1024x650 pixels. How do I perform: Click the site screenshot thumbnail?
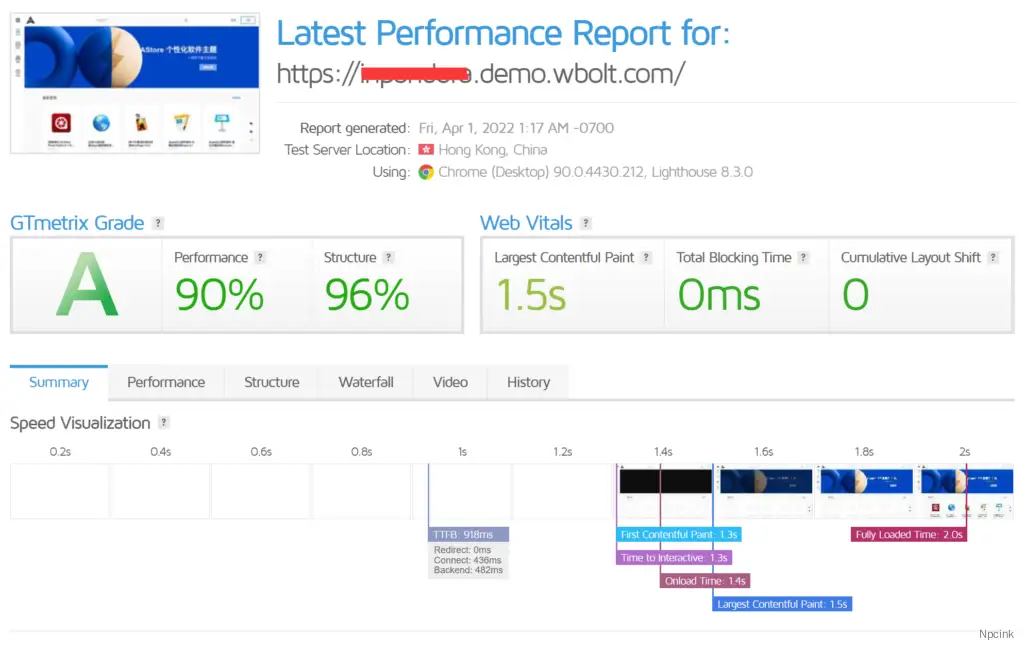click(135, 83)
